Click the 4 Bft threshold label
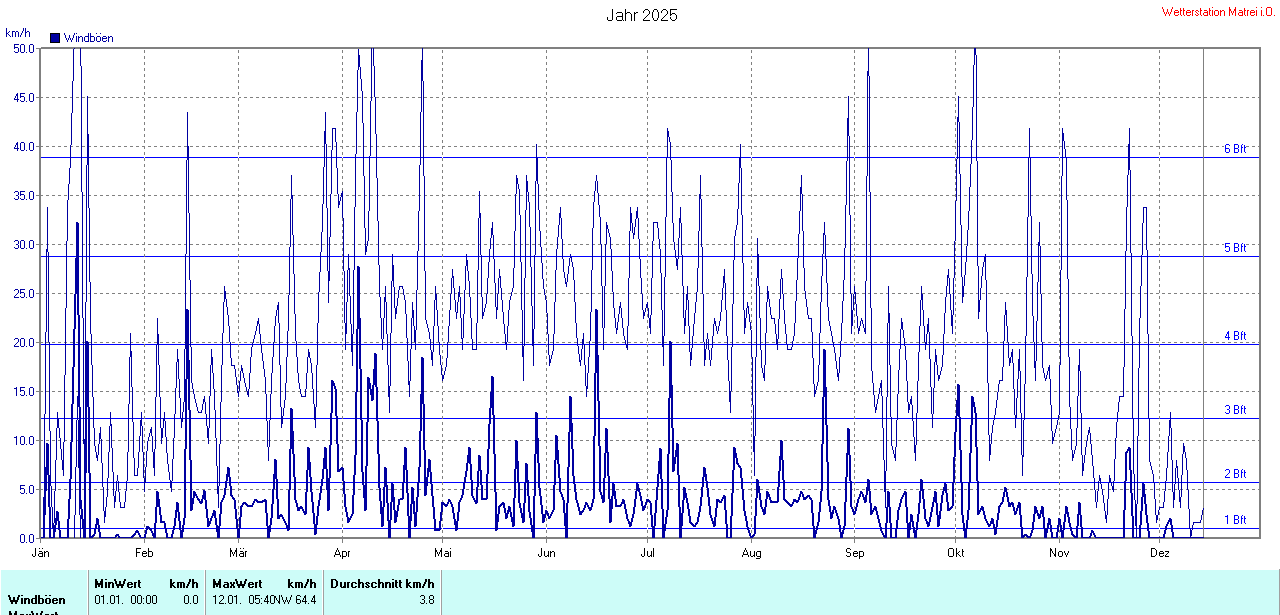Image resolution: width=1280 pixels, height=615 pixels. (1235, 336)
